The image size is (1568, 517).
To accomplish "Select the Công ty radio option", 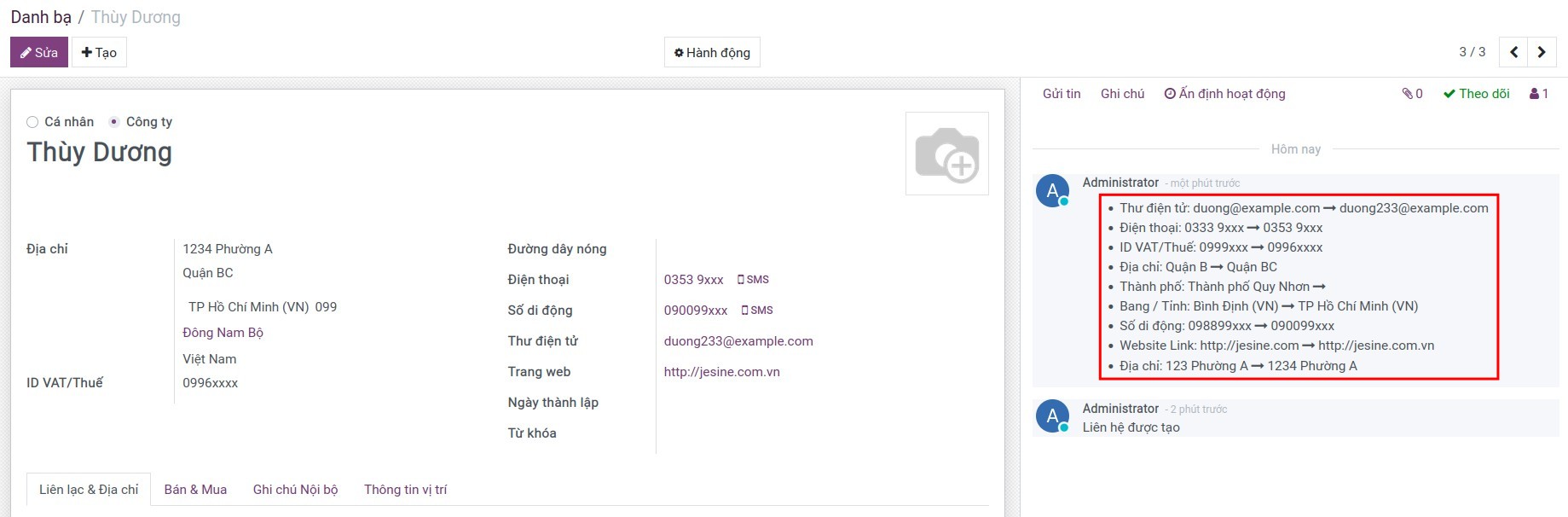I will [x=114, y=122].
